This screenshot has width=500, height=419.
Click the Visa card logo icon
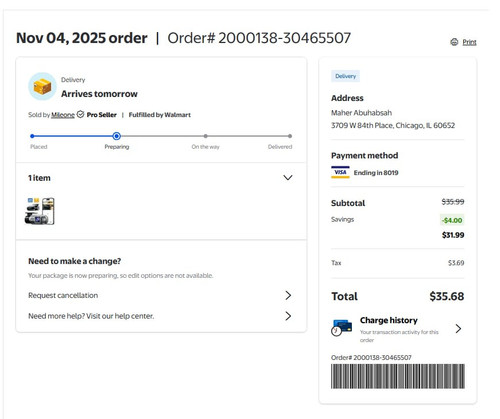pos(340,172)
